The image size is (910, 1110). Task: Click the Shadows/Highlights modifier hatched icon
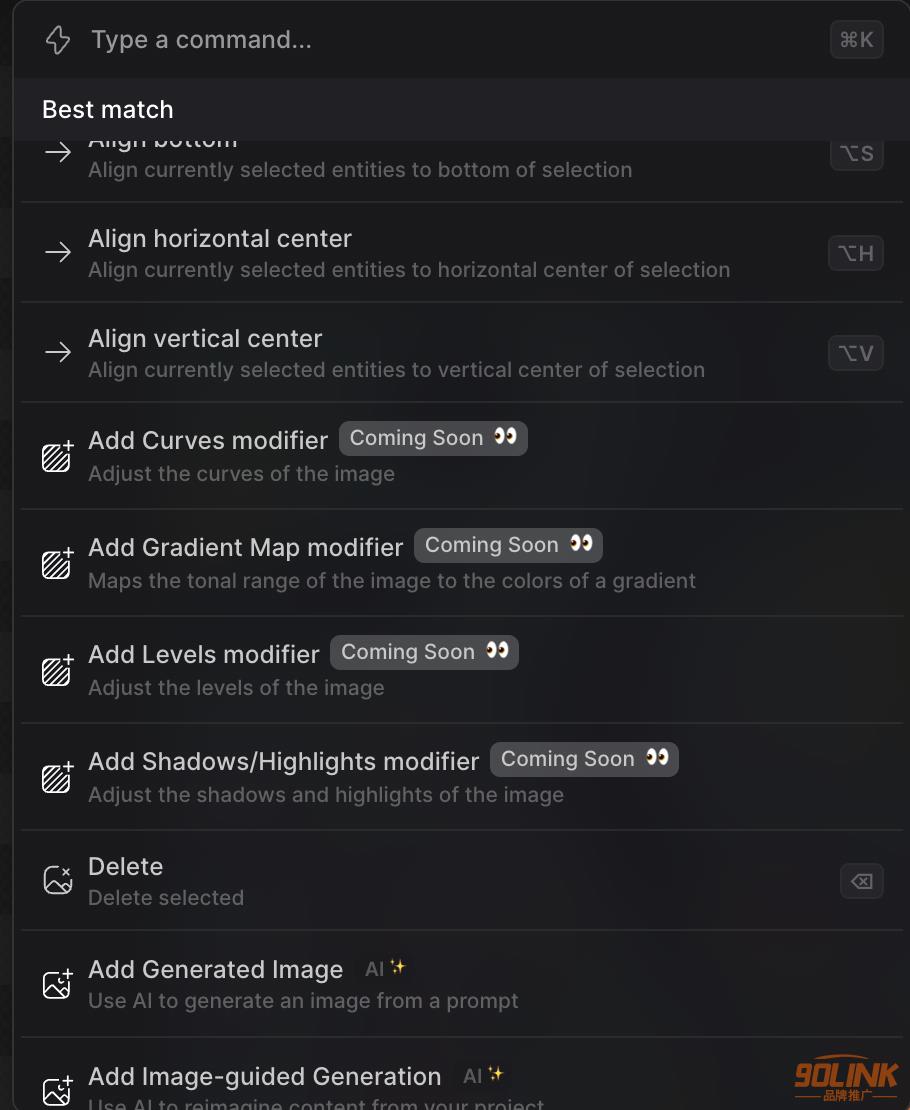57,777
